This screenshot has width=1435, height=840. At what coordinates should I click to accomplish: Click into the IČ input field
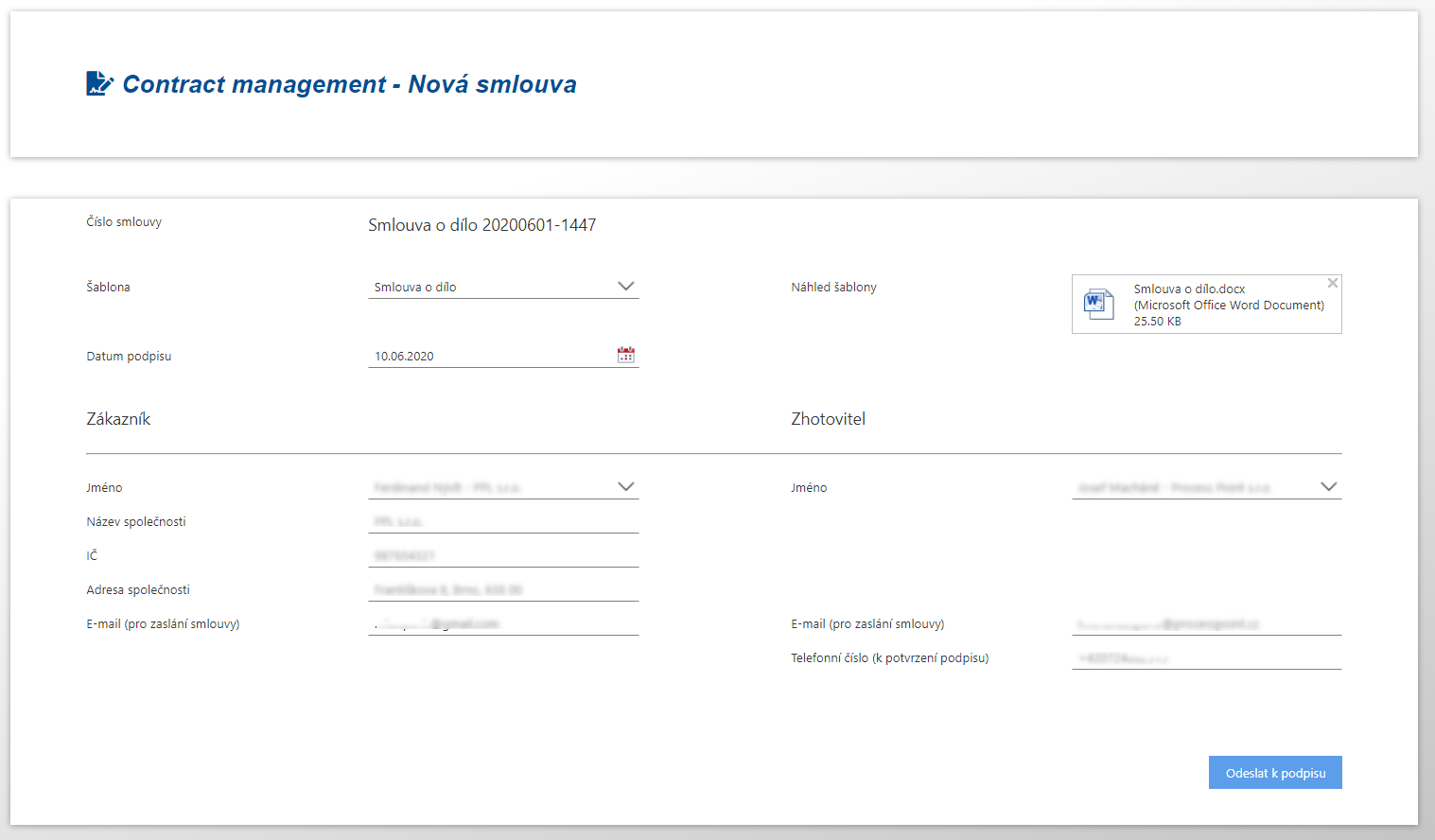click(x=503, y=555)
